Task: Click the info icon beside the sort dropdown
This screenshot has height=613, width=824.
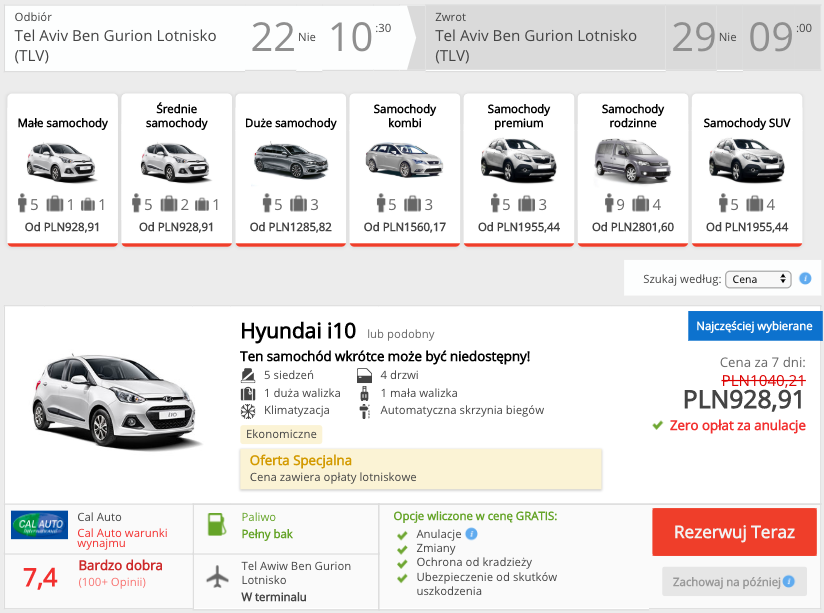Action: tap(805, 278)
